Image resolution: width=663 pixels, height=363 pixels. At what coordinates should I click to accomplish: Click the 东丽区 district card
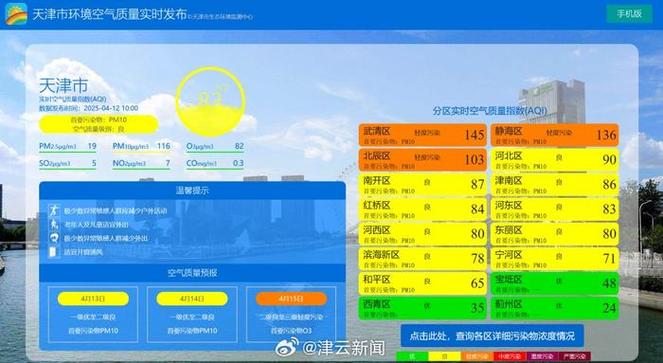pyautogui.click(x=555, y=234)
